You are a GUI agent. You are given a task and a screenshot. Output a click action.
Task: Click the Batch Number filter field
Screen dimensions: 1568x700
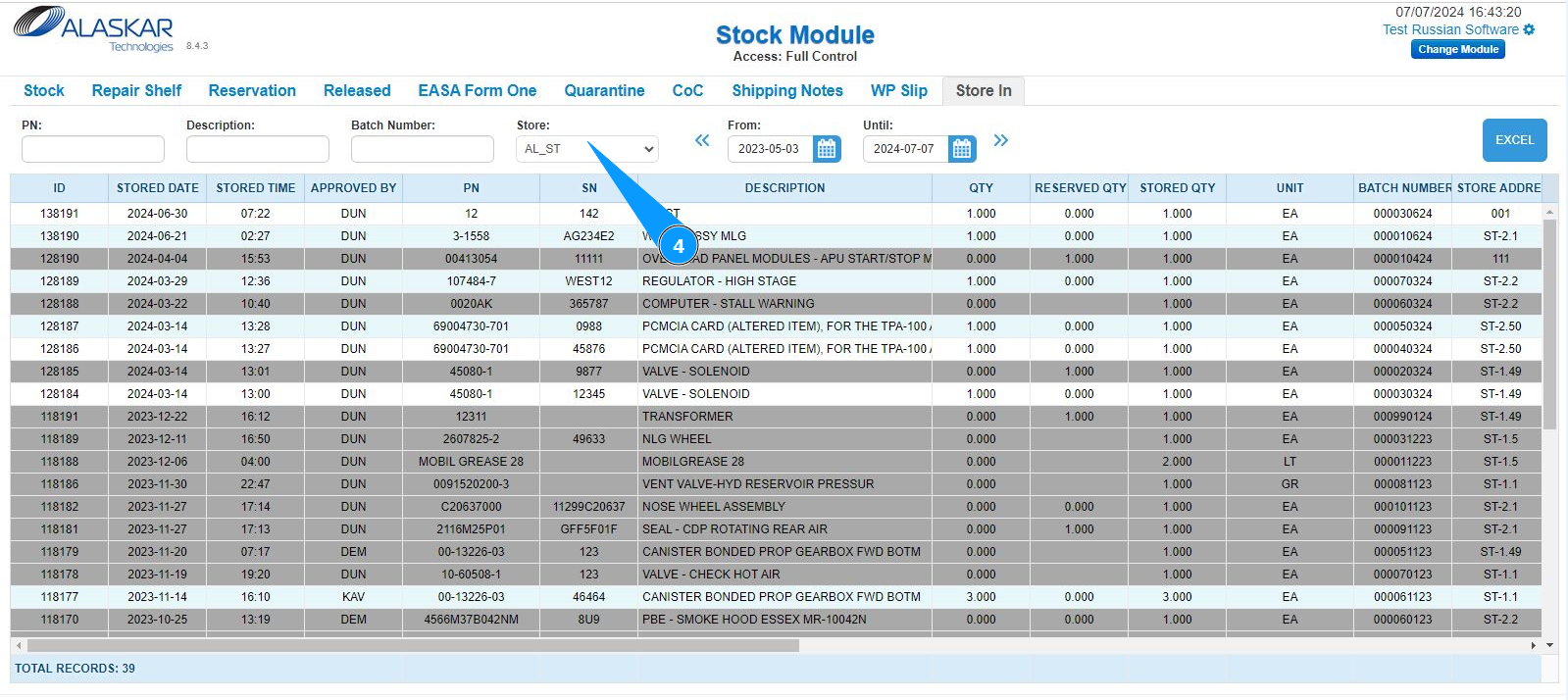coord(423,149)
